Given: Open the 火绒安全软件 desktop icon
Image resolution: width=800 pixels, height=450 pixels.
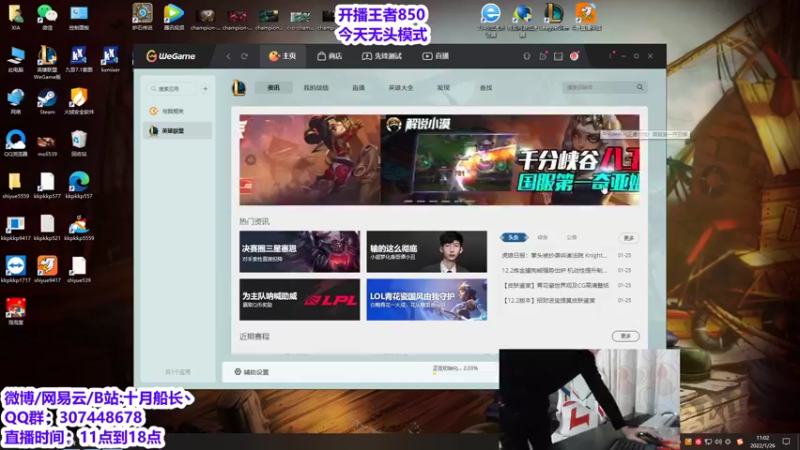Looking at the screenshot, I should pos(79,101).
